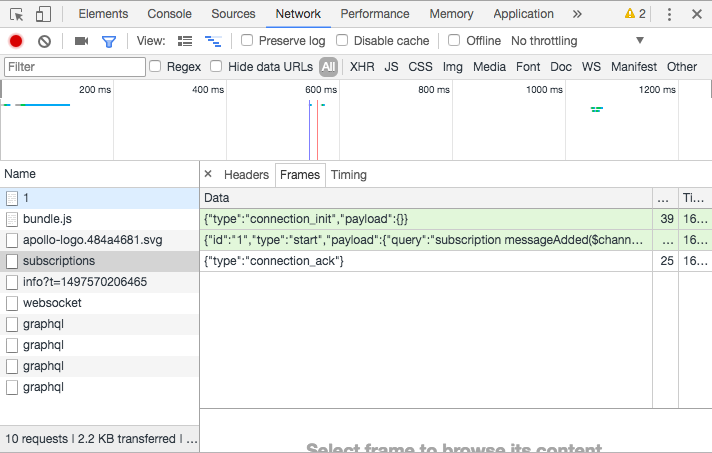Select the websocket request in list

(52, 303)
